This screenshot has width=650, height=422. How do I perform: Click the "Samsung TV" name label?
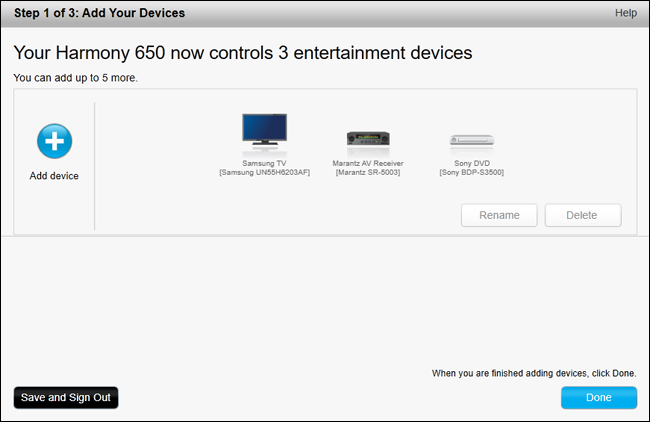(x=264, y=163)
